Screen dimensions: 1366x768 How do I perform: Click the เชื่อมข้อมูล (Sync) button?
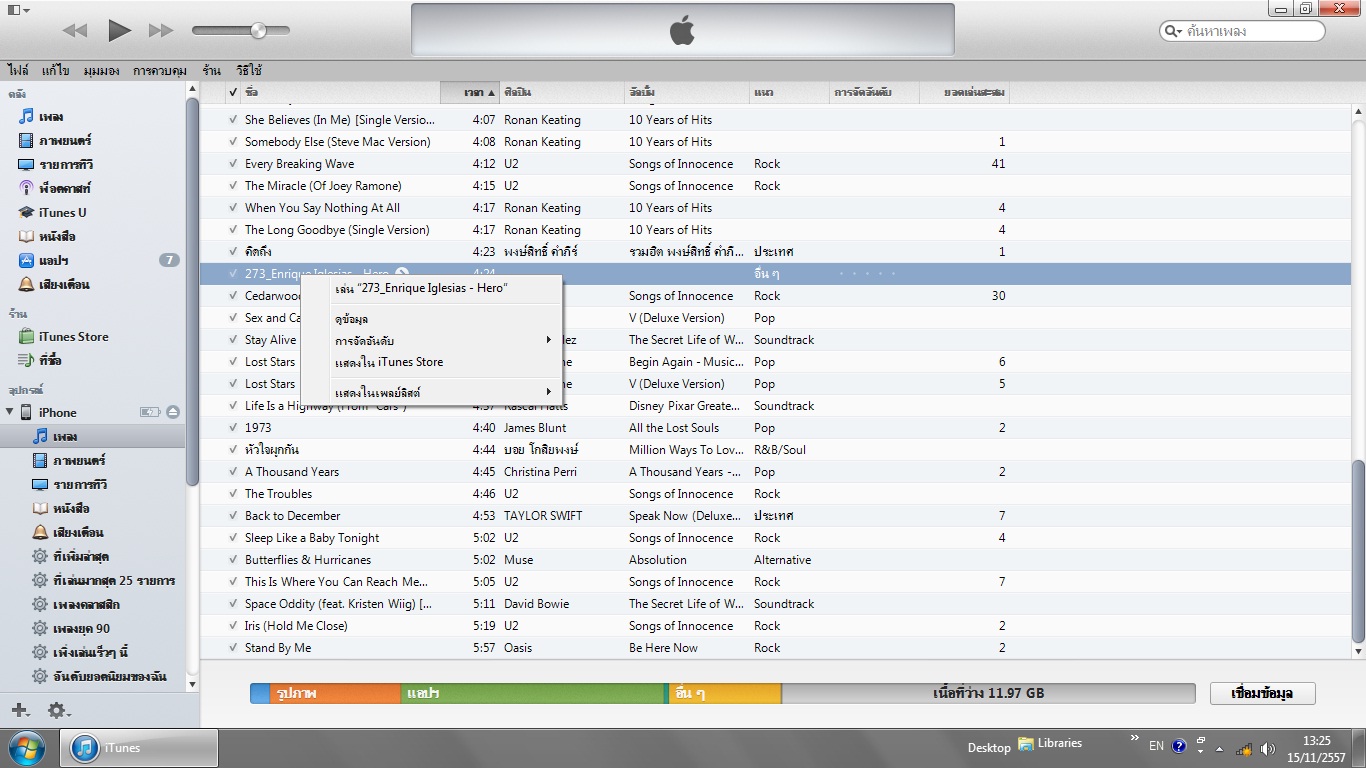(1262, 693)
